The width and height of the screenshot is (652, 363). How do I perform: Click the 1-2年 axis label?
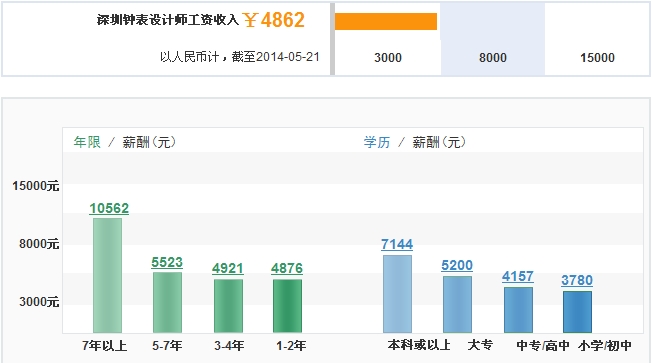tap(291, 346)
